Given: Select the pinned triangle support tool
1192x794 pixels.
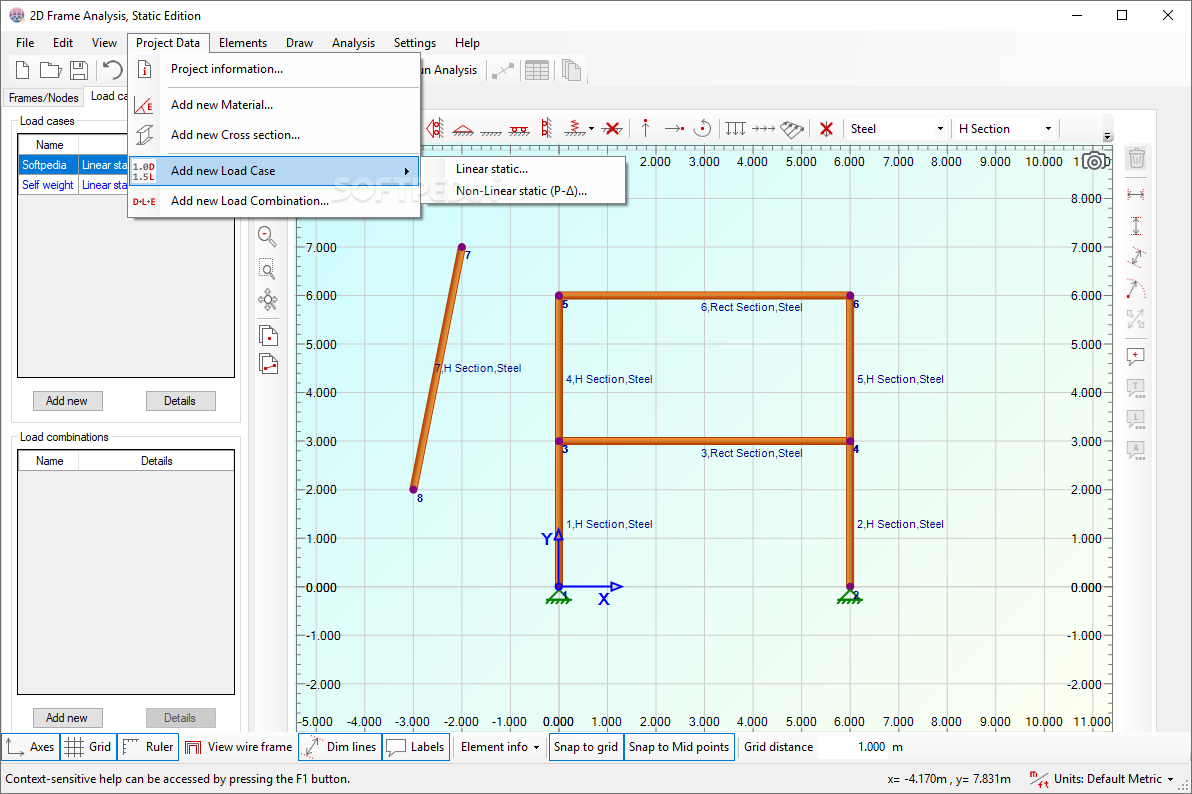Looking at the screenshot, I should (x=462, y=129).
